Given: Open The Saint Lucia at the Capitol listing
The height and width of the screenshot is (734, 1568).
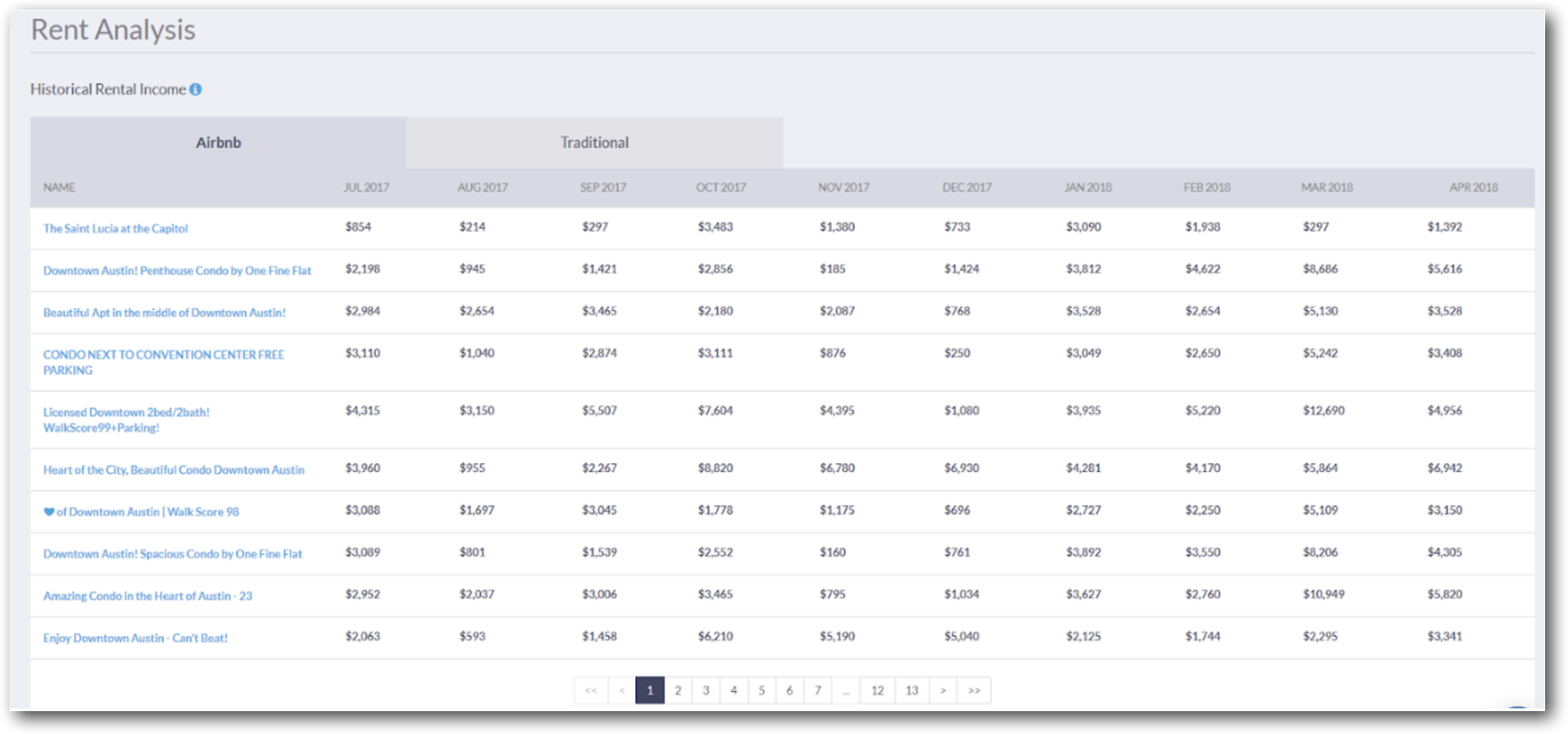Looking at the screenshot, I should [115, 229].
